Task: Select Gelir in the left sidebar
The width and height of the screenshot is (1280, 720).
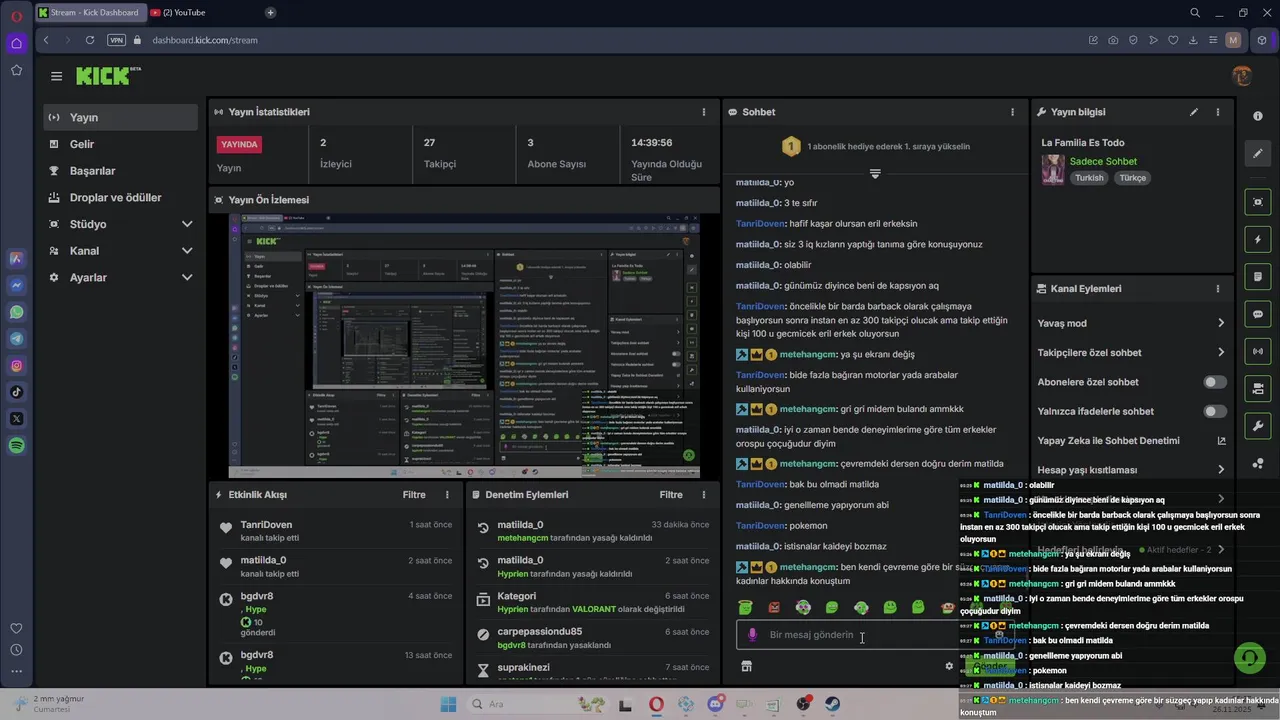Action: tap(121, 144)
